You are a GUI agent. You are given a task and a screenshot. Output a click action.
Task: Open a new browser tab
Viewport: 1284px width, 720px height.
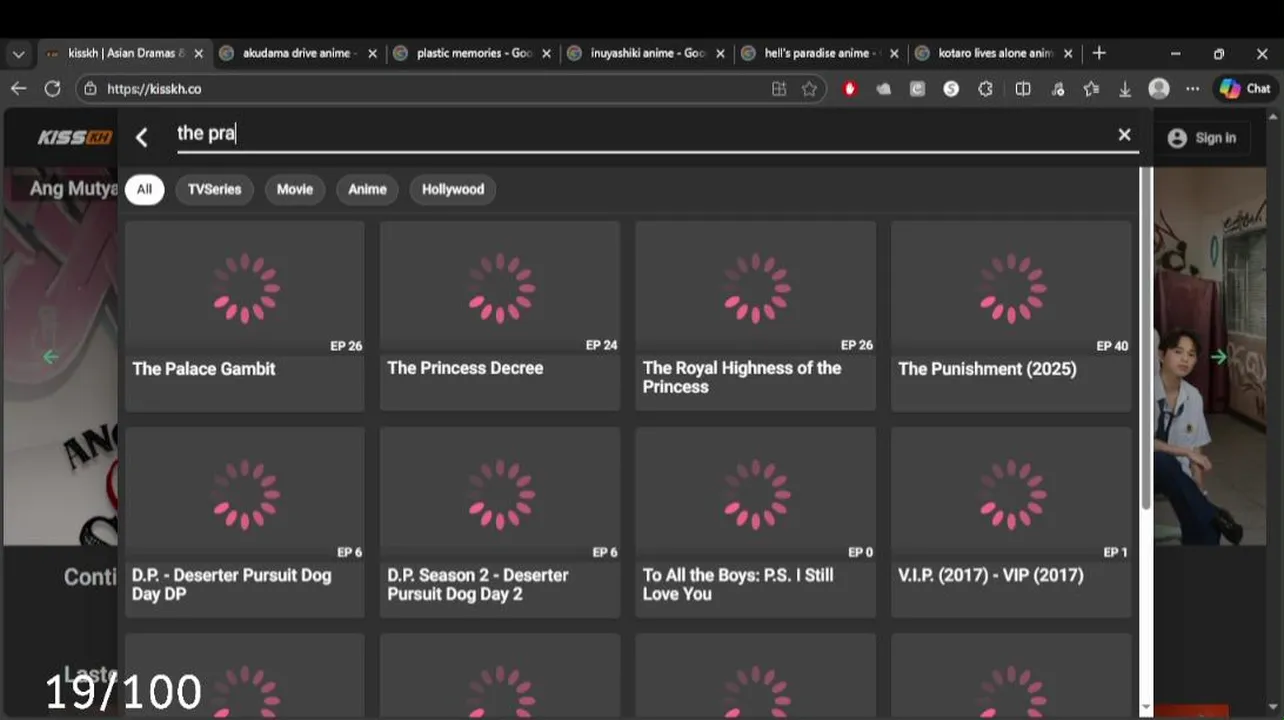coord(1099,53)
